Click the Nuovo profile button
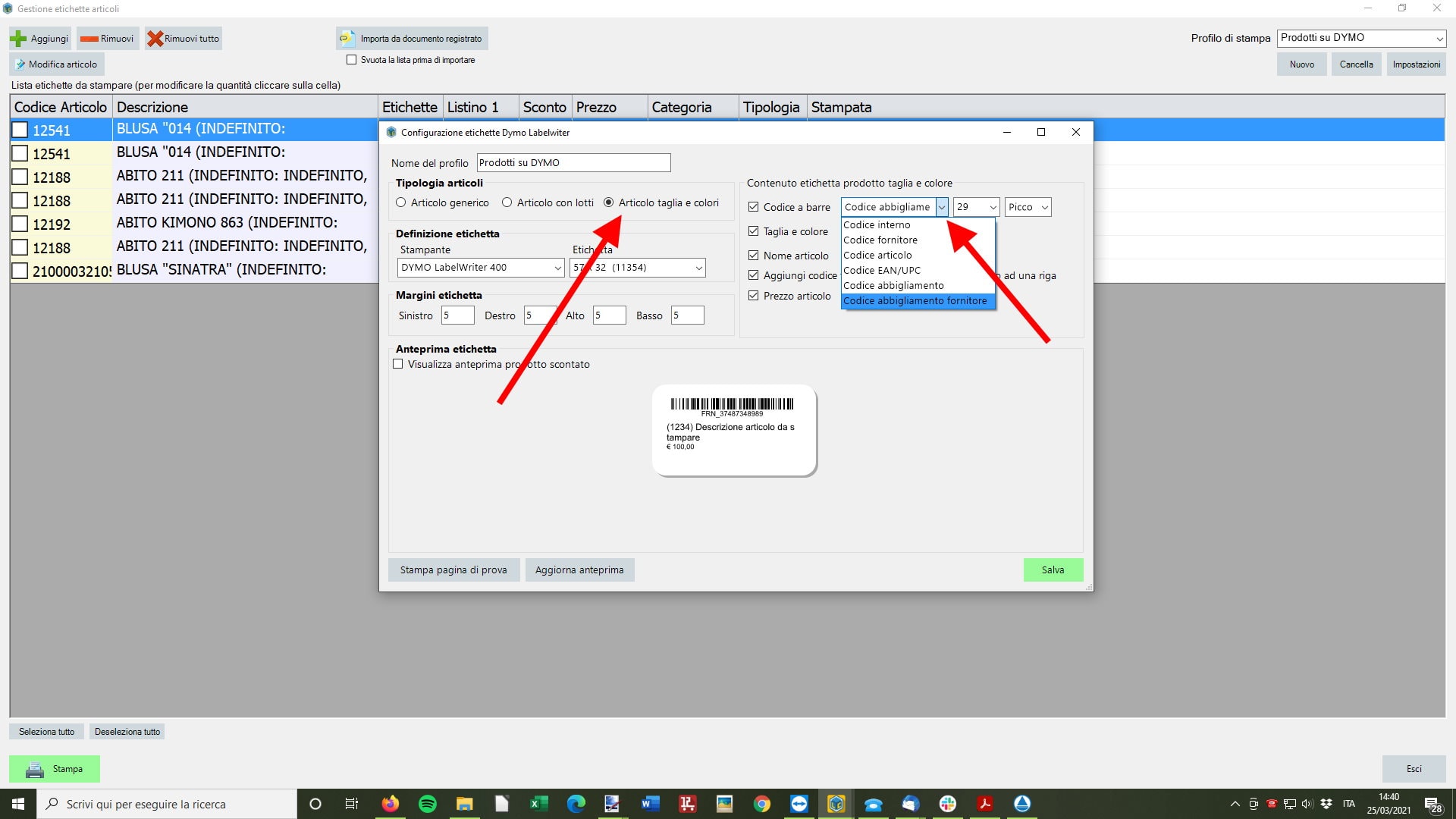The height and width of the screenshot is (819, 1456). (x=1302, y=64)
